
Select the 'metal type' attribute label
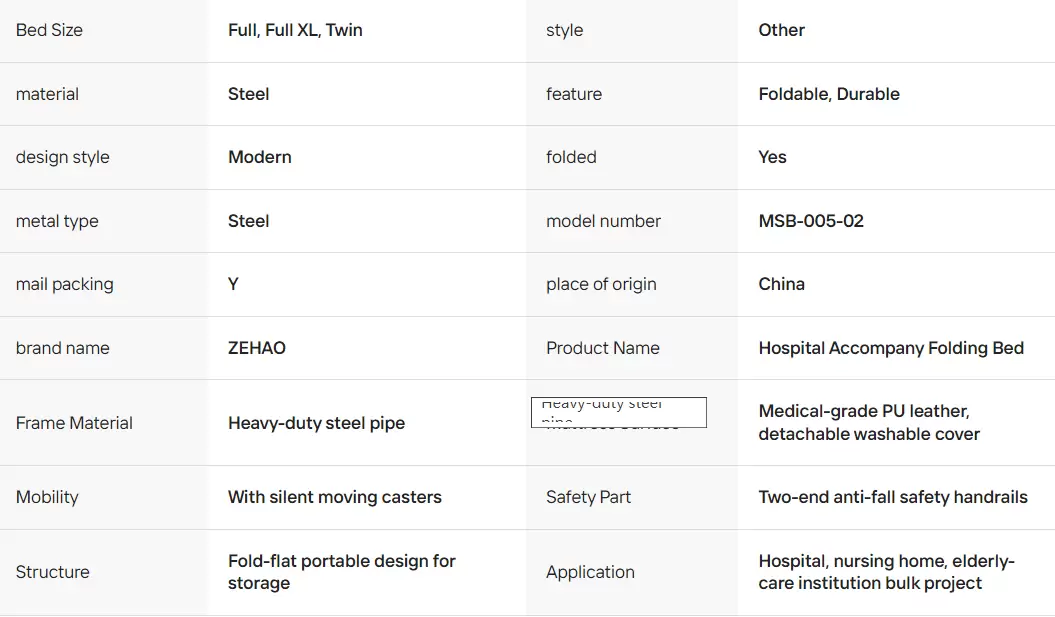coord(57,221)
